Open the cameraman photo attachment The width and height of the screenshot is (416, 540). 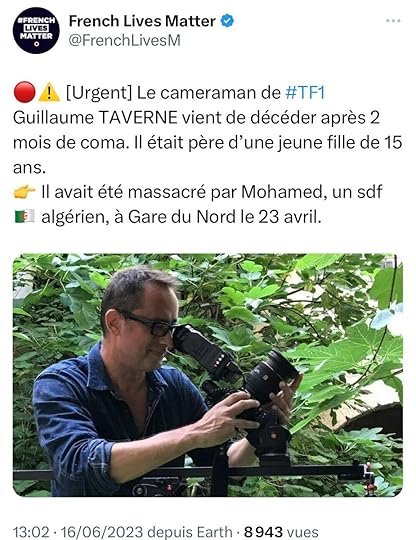pos(208,375)
